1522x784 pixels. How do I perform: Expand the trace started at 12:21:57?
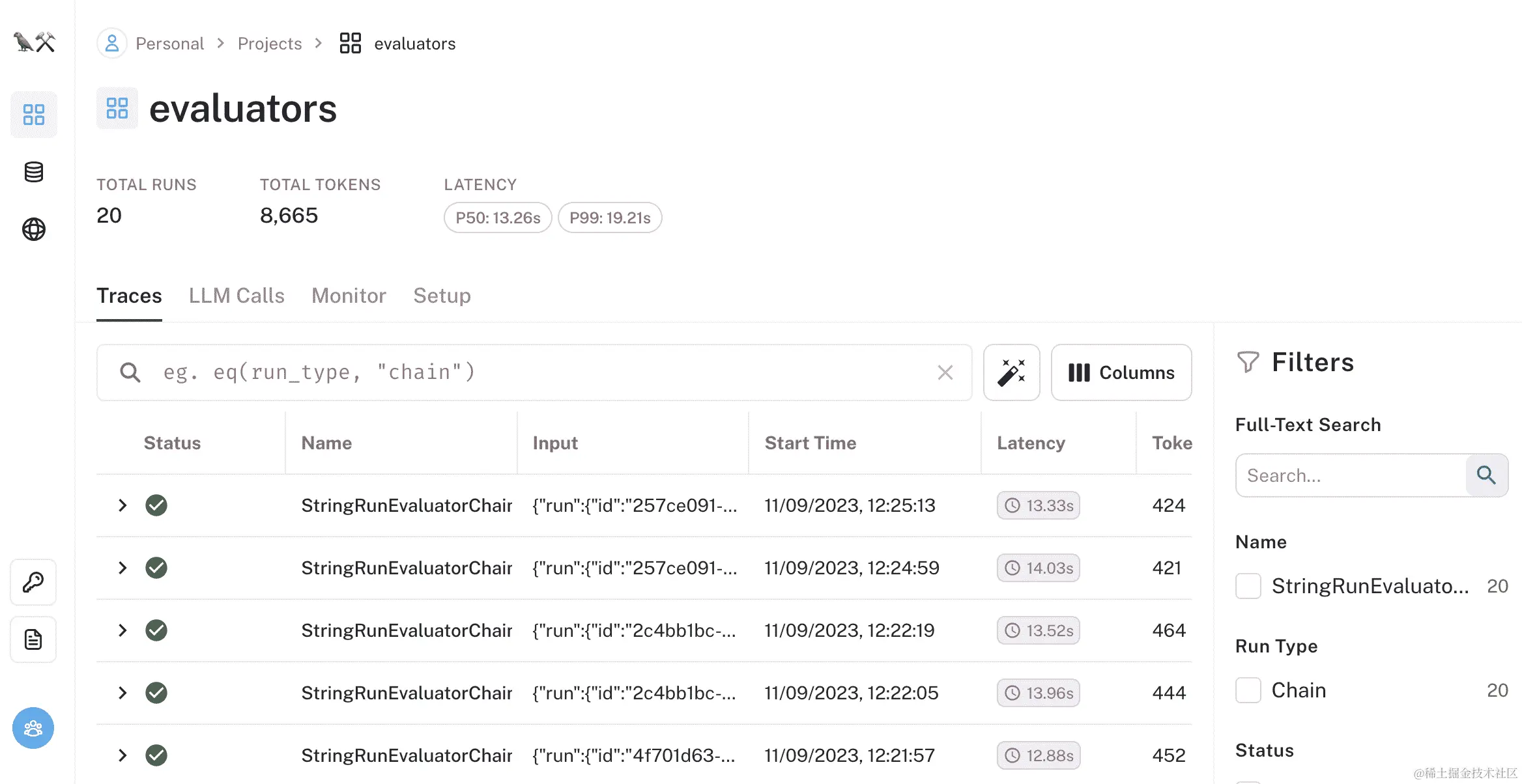[x=122, y=755]
